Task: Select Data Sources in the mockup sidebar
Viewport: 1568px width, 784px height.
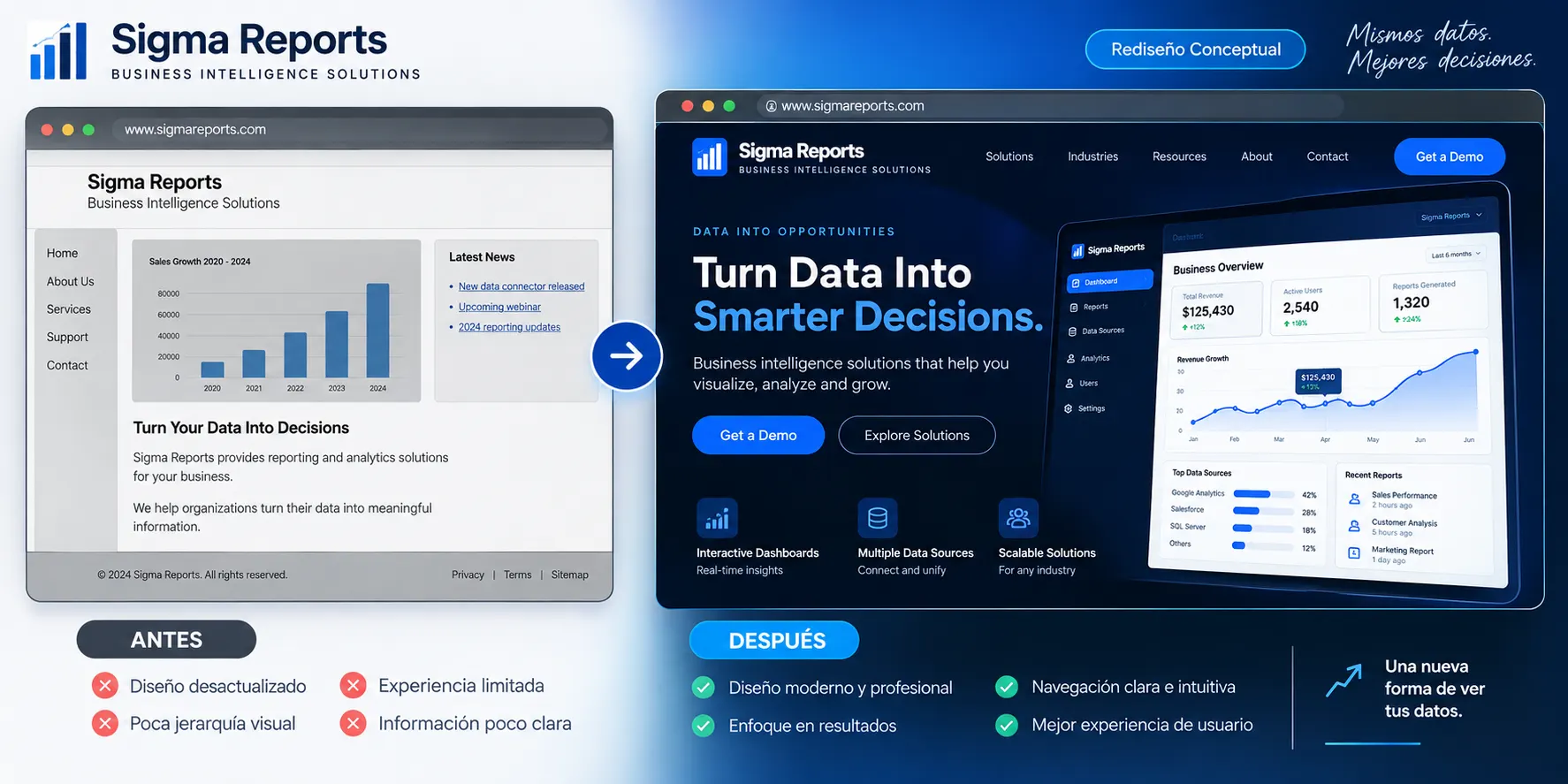Action: pos(1097,331)
